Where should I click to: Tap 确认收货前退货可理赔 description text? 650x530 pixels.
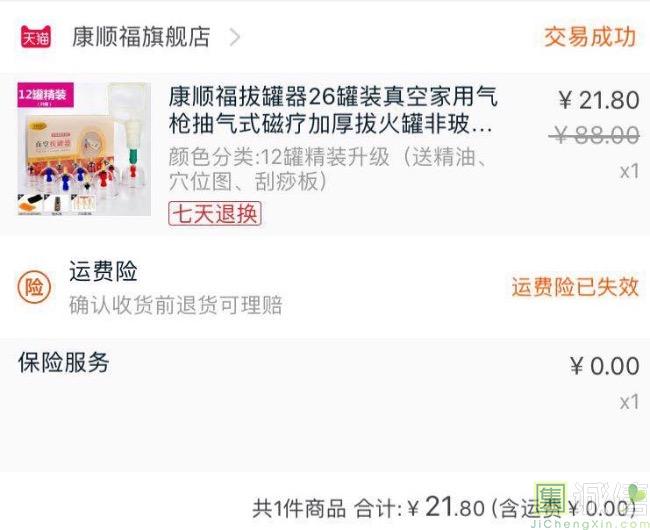[176, 305]
